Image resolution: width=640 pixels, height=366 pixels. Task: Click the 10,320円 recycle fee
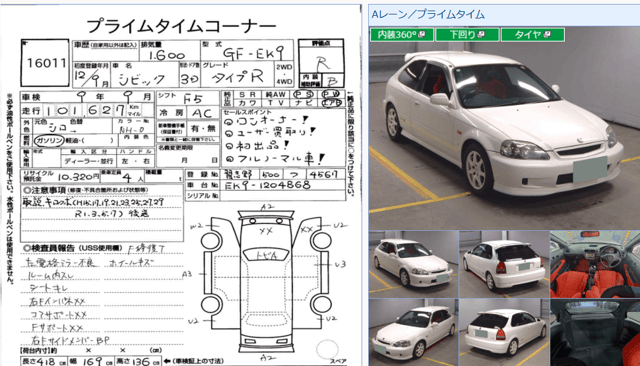78,177
